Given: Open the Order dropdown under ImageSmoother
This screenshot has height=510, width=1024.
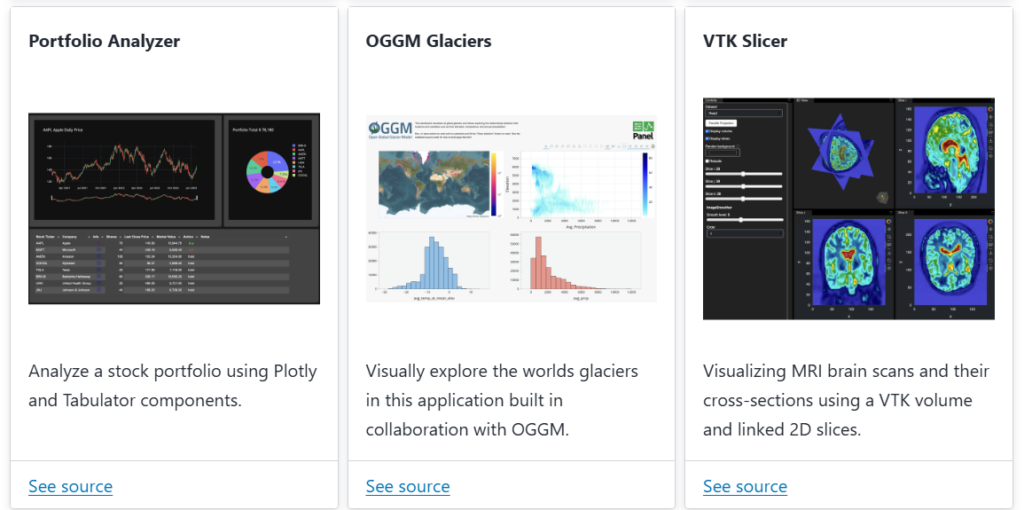Looking at the screenshot, I should click(745, 234).
